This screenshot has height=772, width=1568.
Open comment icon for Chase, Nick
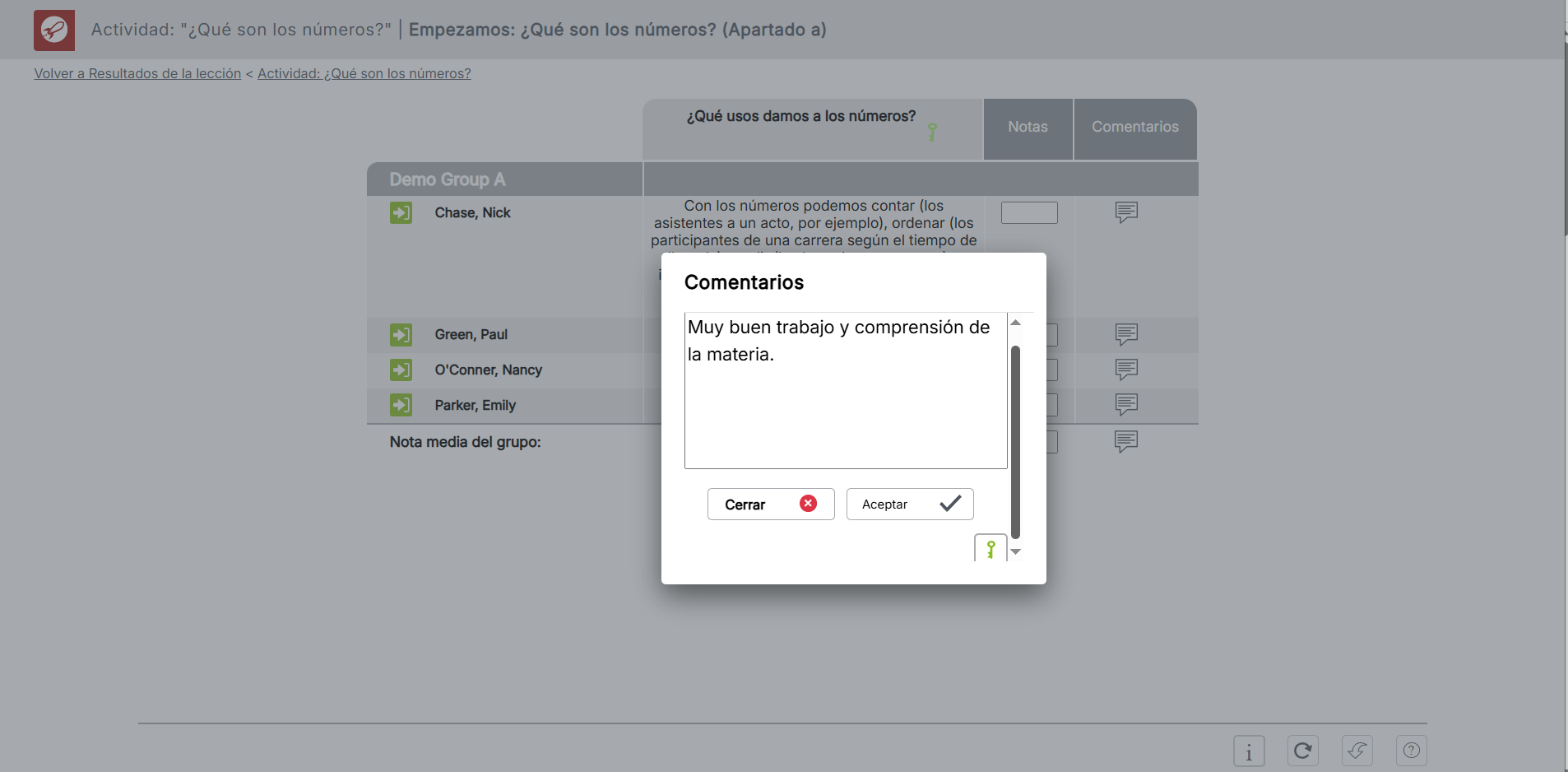[1126, 212]
